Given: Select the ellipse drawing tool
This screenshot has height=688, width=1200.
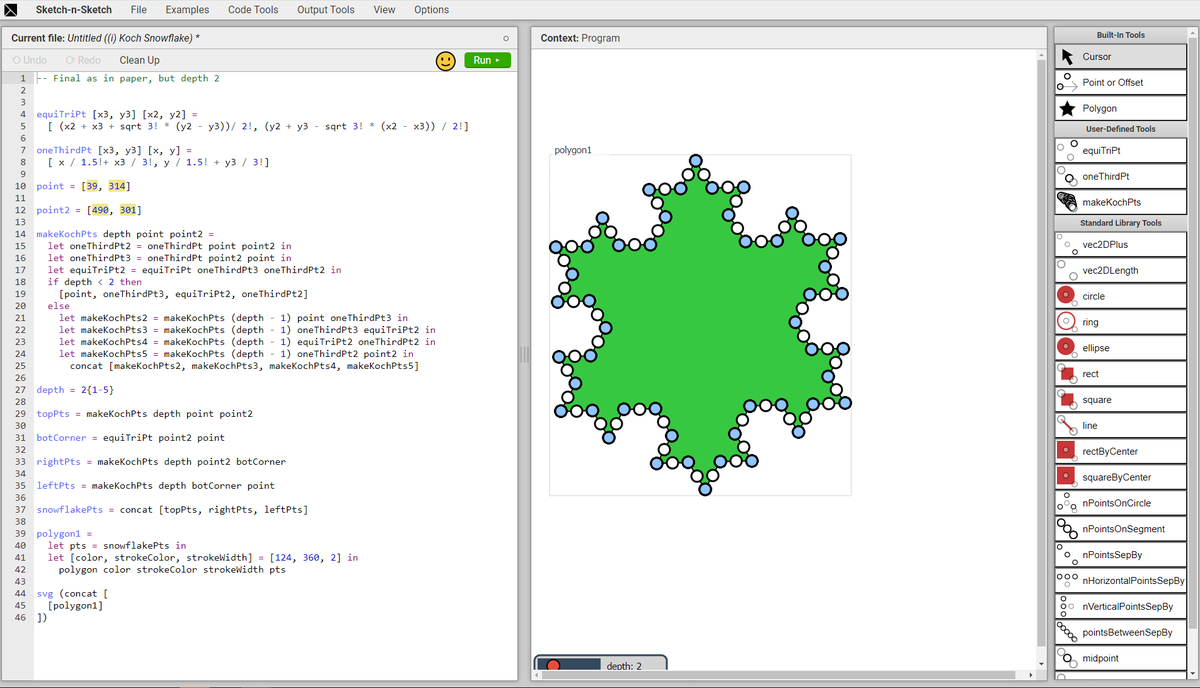Looking at the screenshot, I should point(1121,349).
